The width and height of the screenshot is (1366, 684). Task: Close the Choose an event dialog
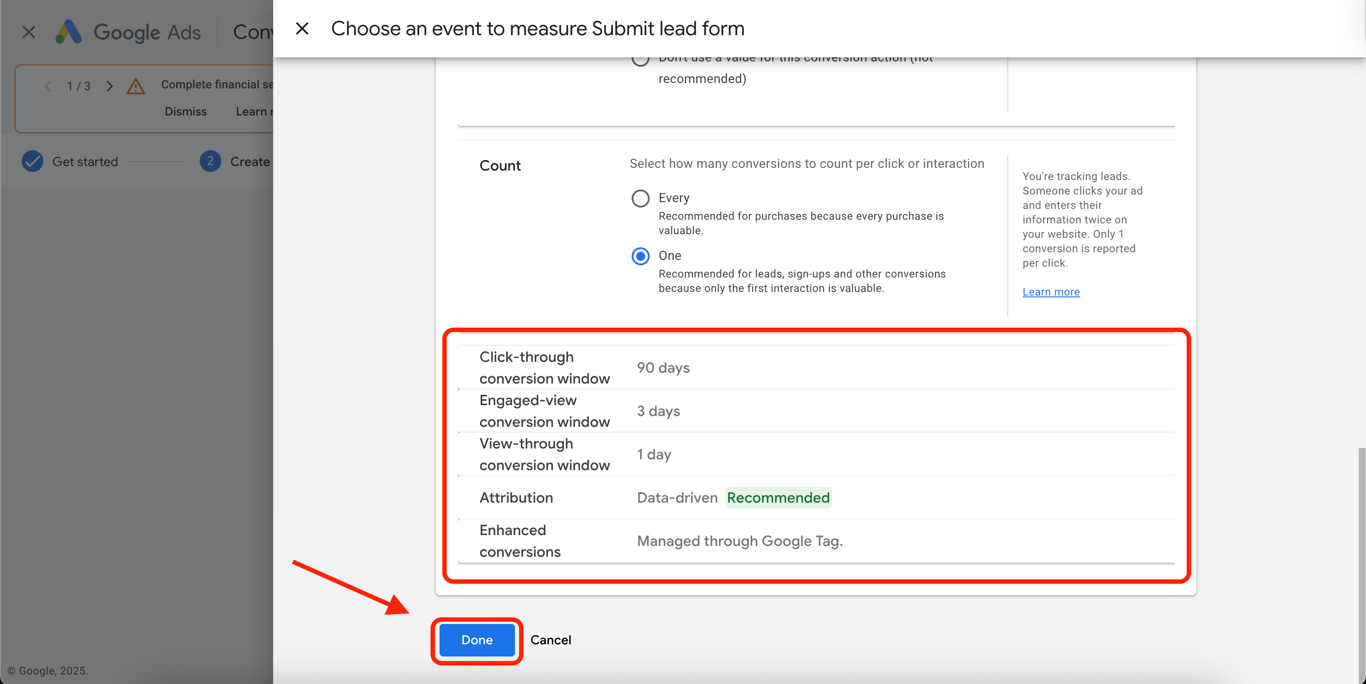pyautogui.click(x=302, y=29)
